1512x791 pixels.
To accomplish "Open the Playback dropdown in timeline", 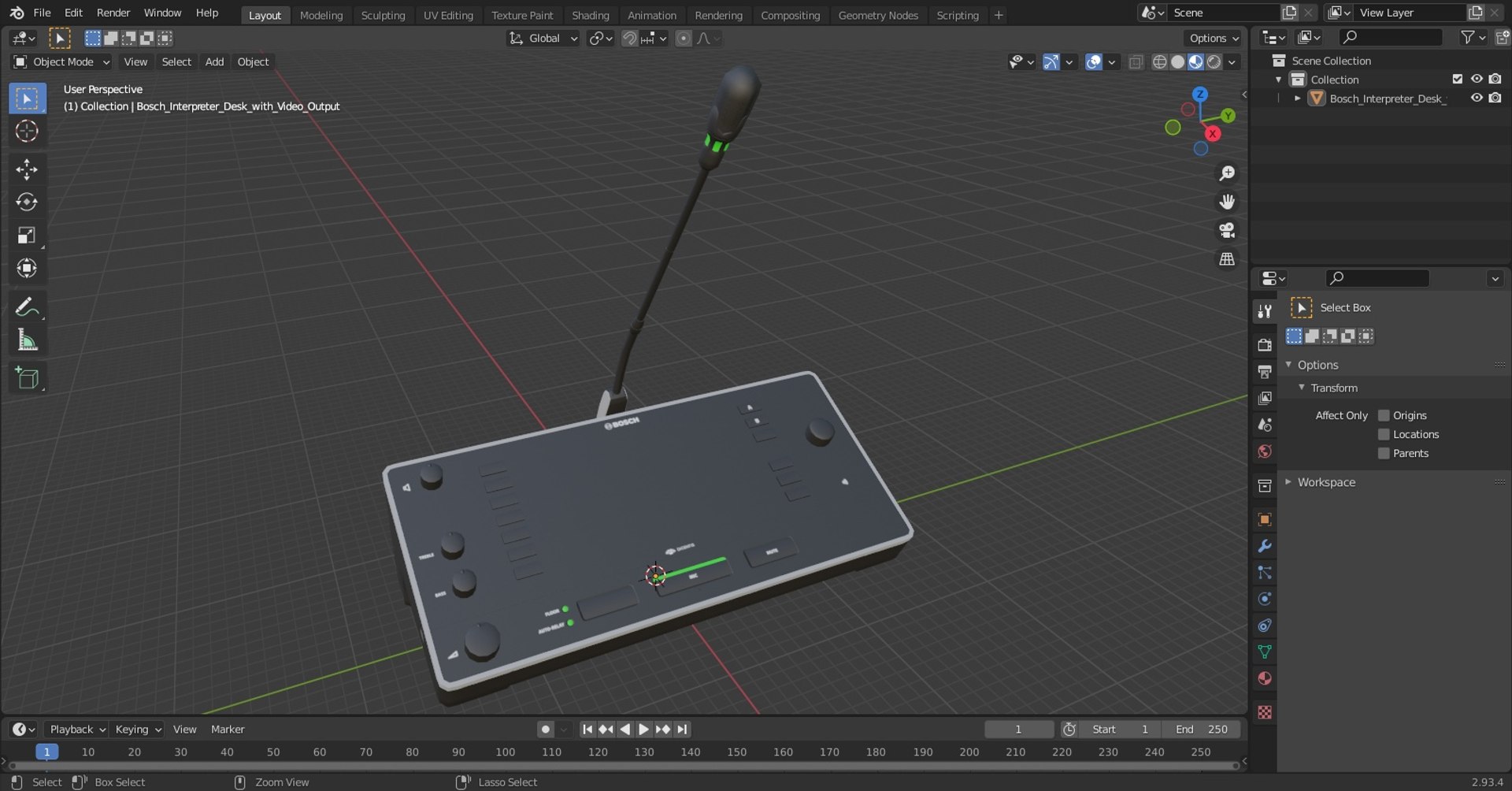I will (x=76, y=730).
